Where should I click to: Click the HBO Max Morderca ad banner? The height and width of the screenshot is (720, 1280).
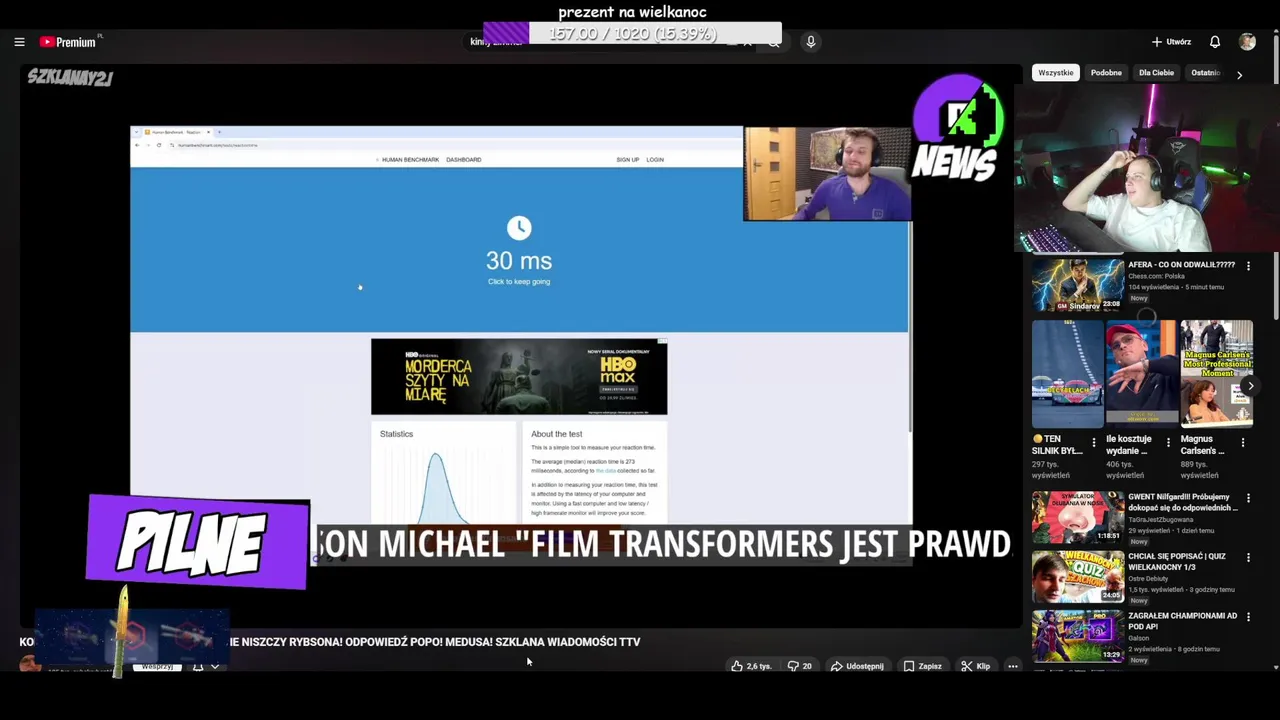(519, 377)
